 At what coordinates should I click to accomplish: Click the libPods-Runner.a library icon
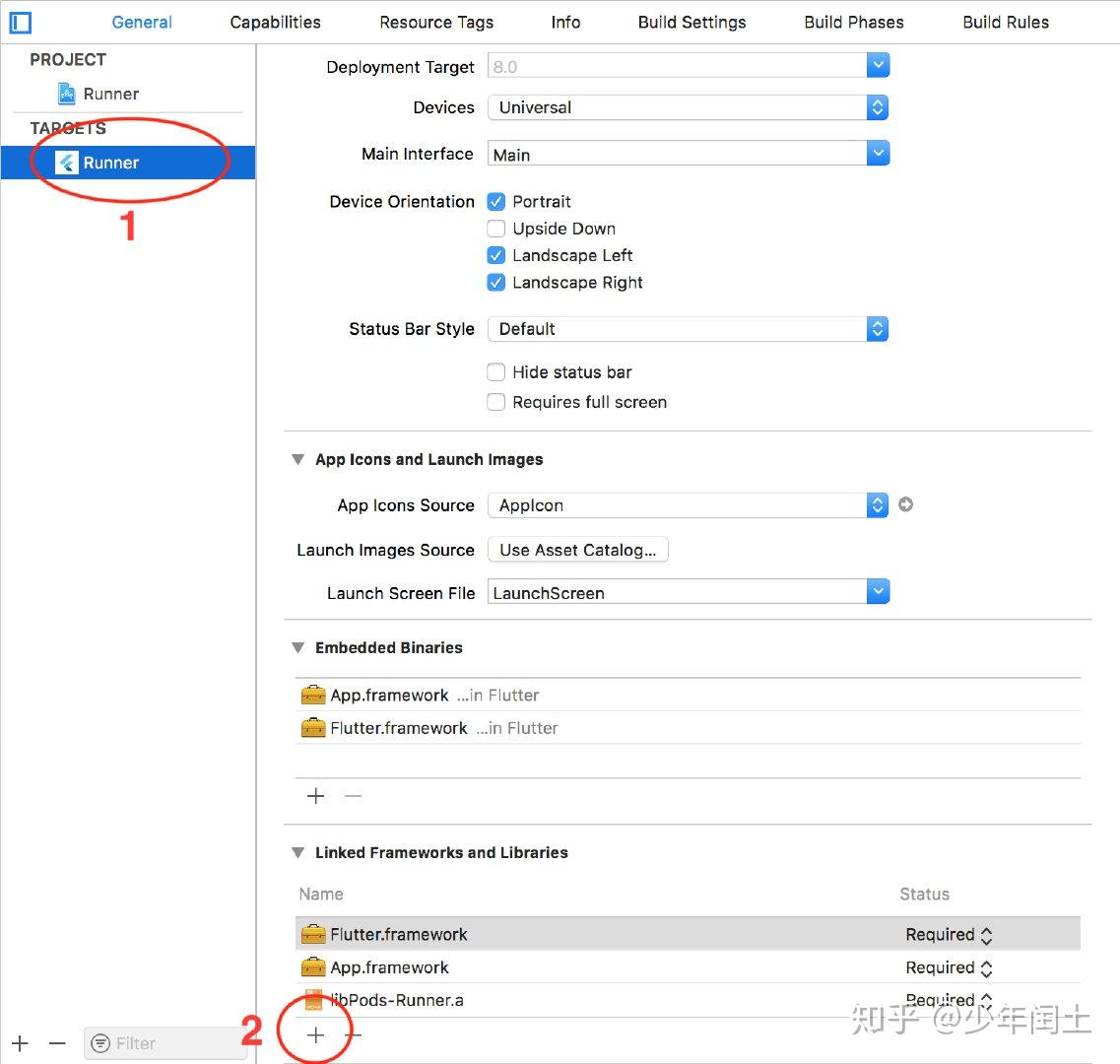[313, 1000]
